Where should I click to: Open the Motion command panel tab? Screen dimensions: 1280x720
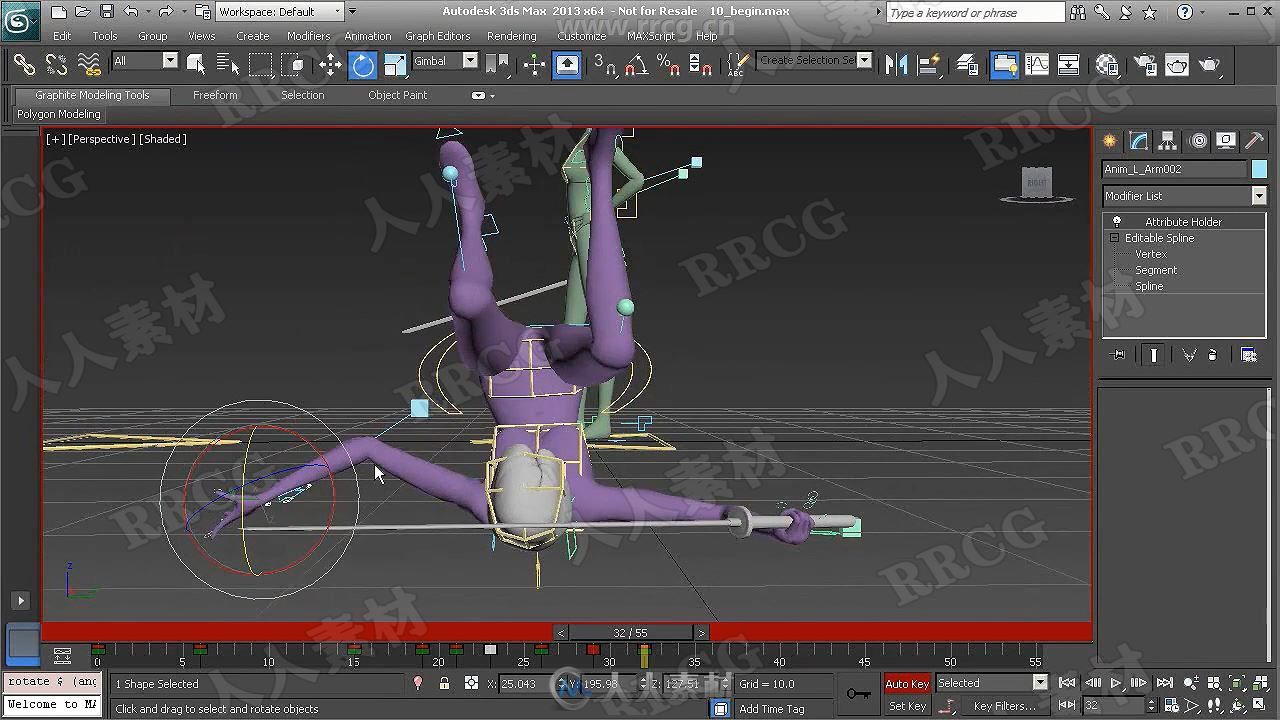click(1197, 141)
